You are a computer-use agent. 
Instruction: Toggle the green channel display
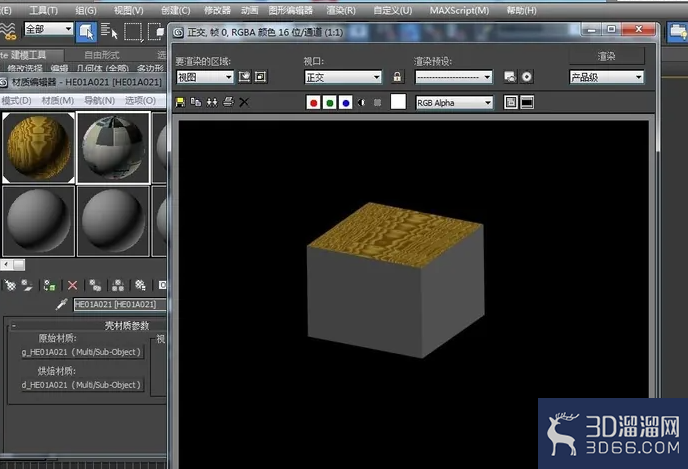coord(330,103)
